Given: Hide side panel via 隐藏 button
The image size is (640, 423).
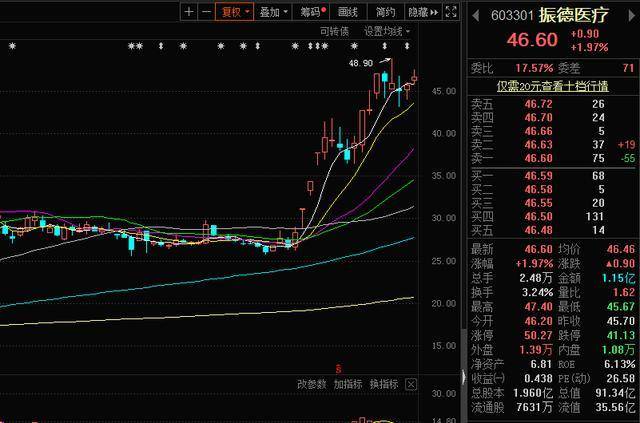Looking at the screenshot, I should 423,12.
